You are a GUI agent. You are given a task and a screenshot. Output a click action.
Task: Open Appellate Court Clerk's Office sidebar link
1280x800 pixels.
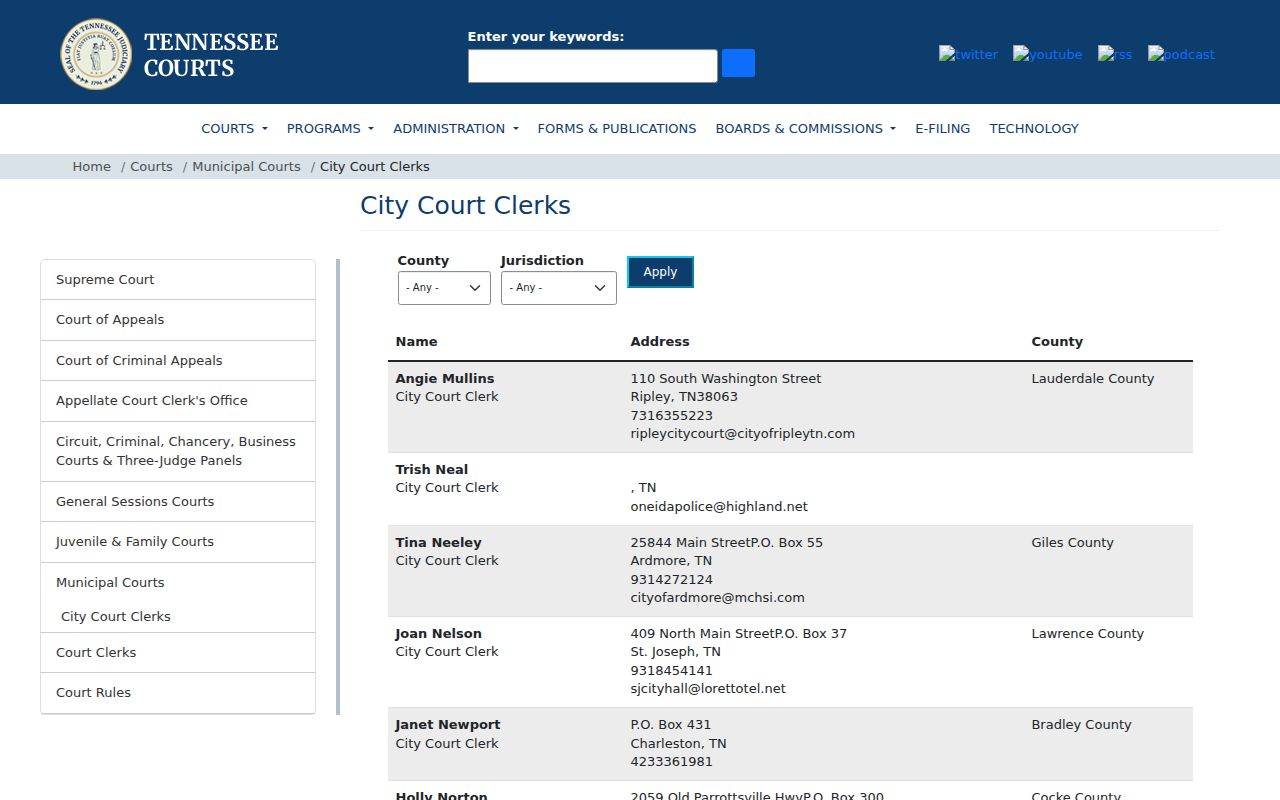178,401
